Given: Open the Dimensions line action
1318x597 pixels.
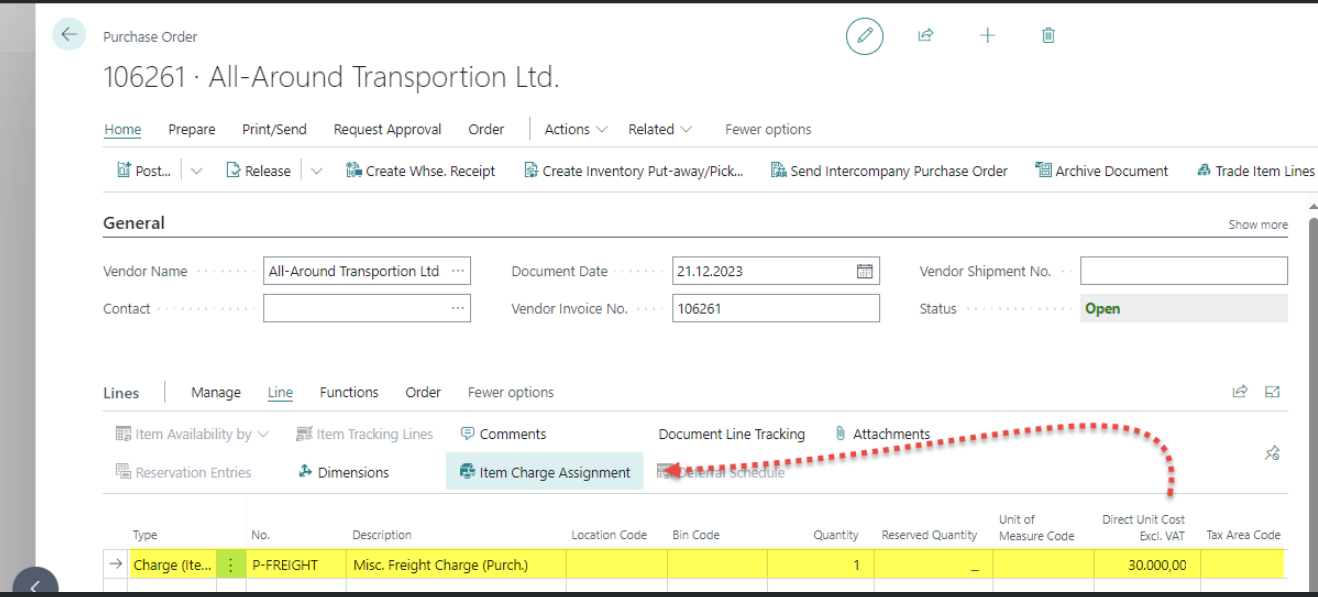Looking at the screenshot, I should pyautogui.click(x=343, y=472).
